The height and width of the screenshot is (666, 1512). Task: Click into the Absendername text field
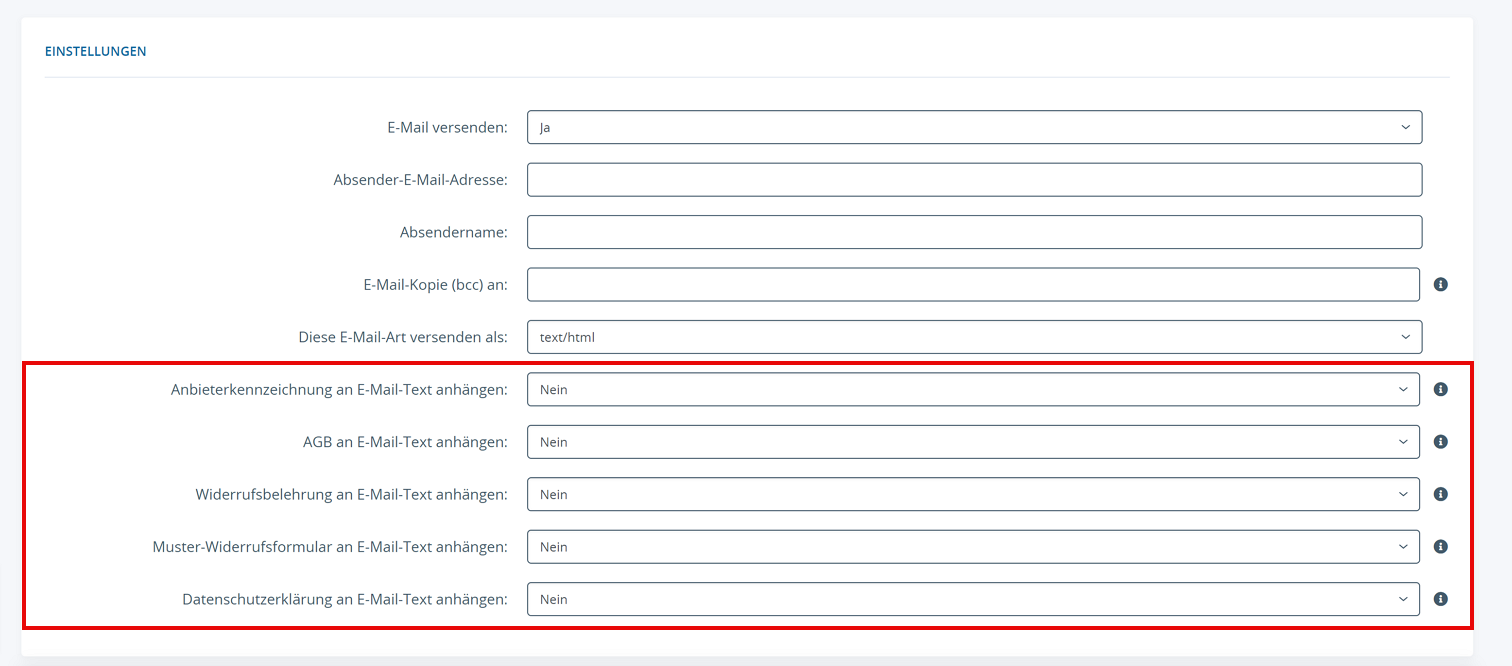973,232
